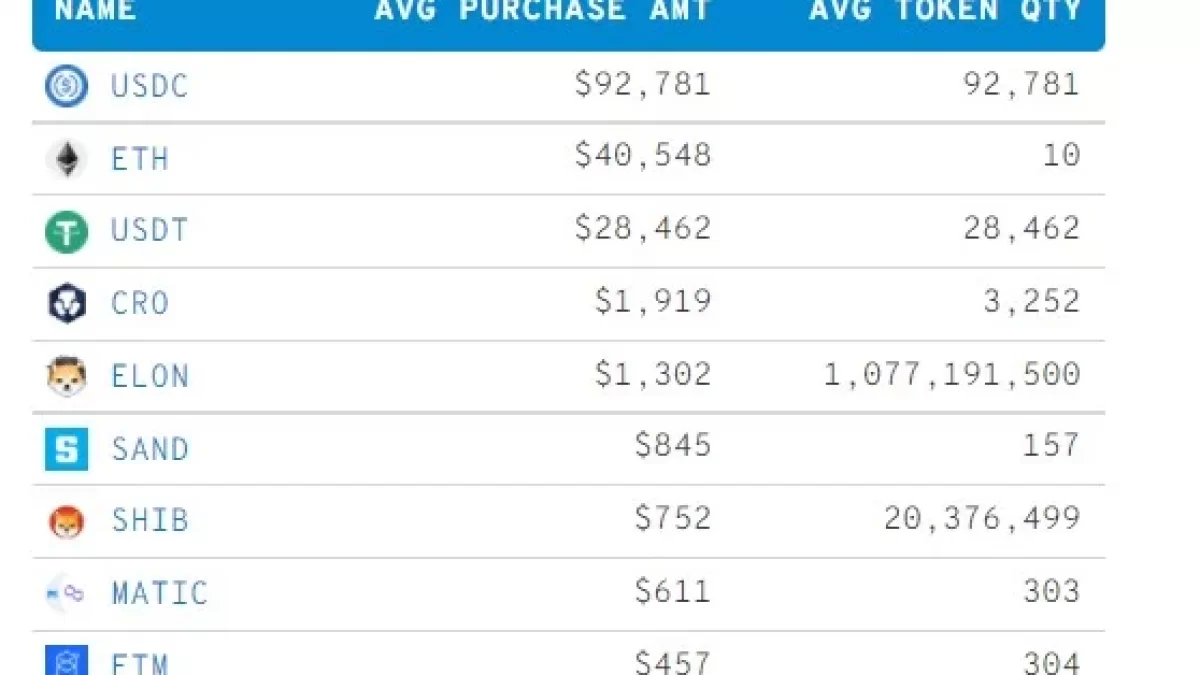Open the USDC token link
The width and height of the screenshot is (1200, 675).
[149, 86]
